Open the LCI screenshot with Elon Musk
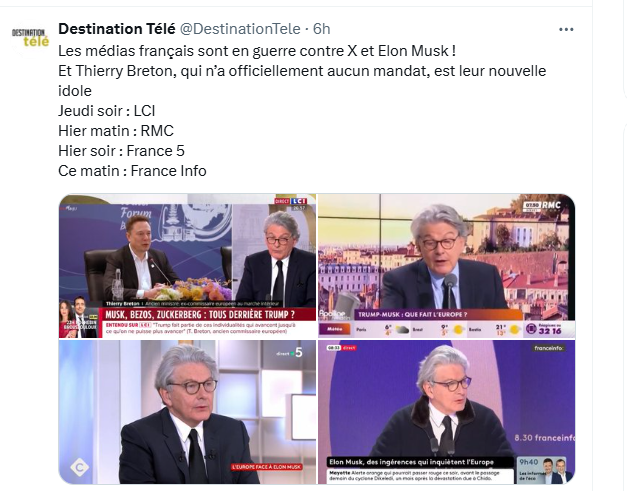The width and height of the screenshot is (627, 491). coord(187,266)
